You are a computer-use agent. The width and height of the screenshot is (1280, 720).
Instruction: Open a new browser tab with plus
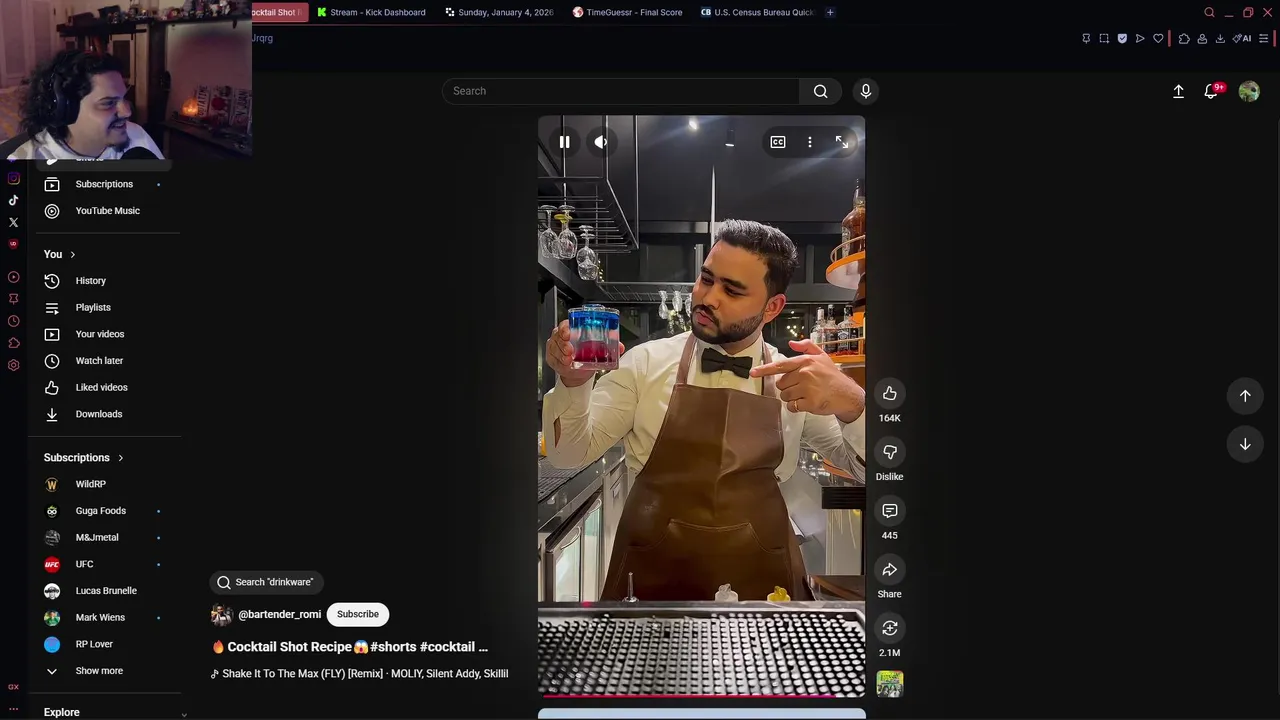click(x=831, y=12)
